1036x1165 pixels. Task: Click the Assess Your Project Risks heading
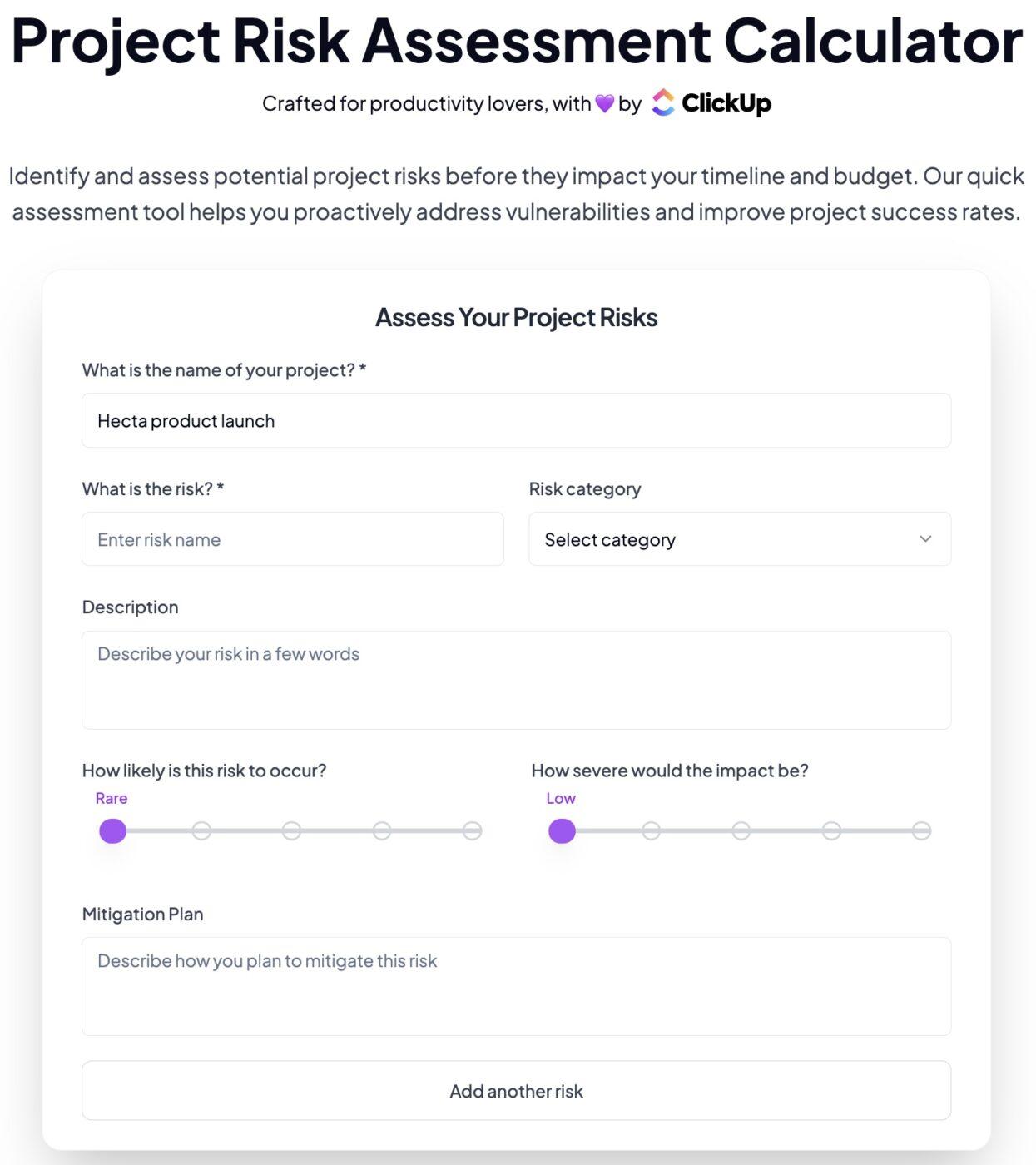tap(516, 317)
